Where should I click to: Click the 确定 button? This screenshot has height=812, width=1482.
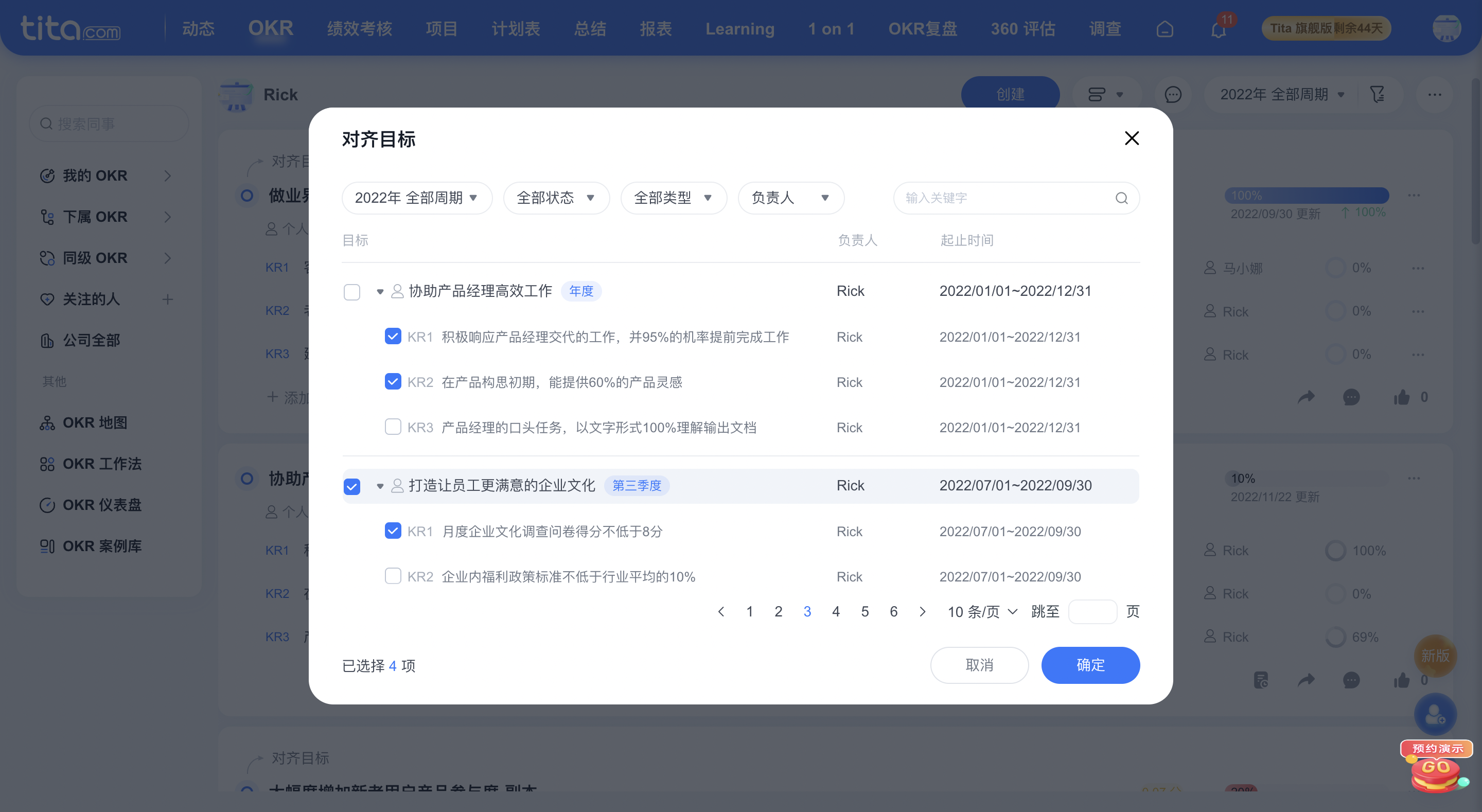[x=1090, y=665]
